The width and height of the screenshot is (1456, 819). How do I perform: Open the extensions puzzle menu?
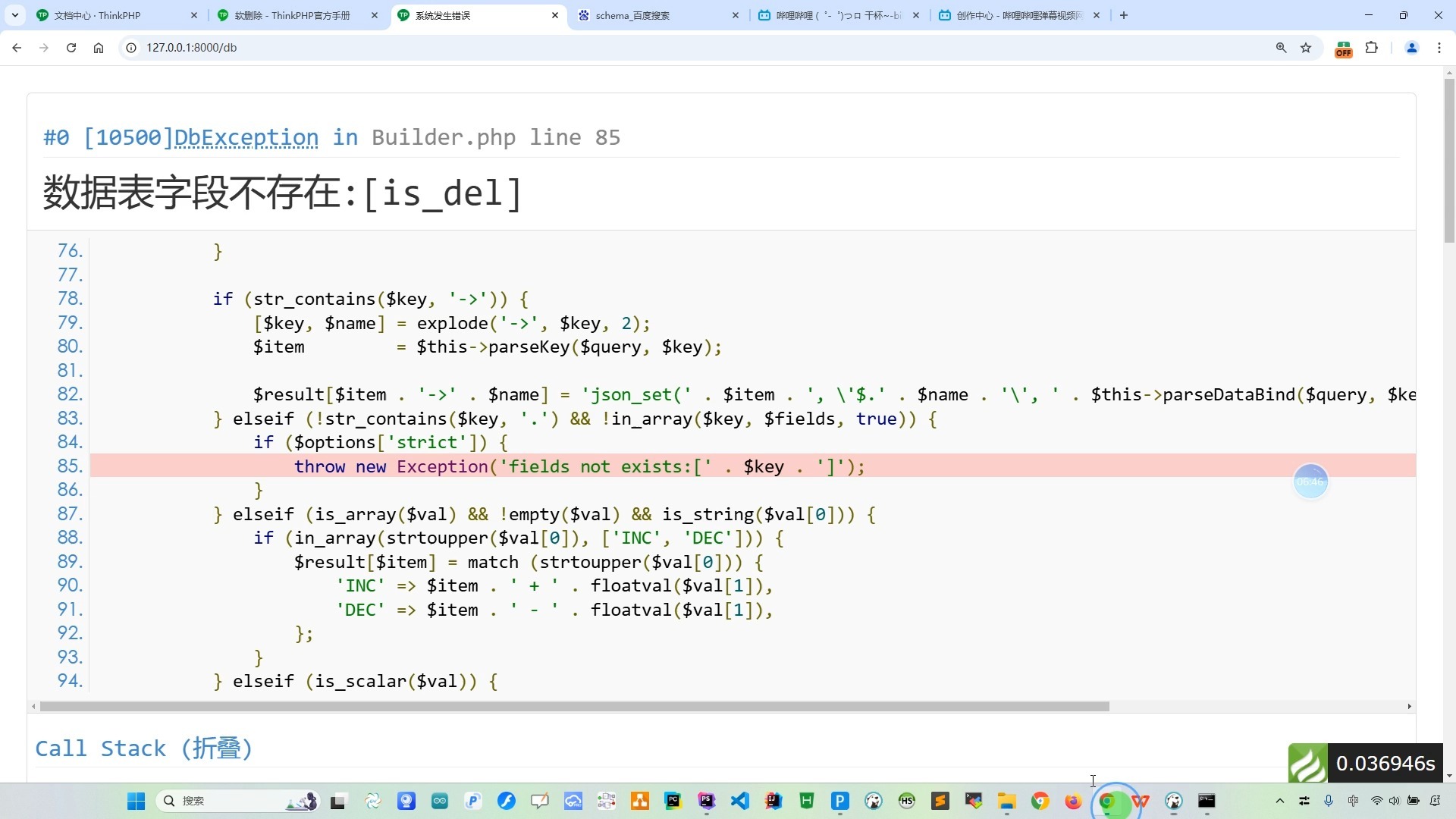[x=1371, y=48]
